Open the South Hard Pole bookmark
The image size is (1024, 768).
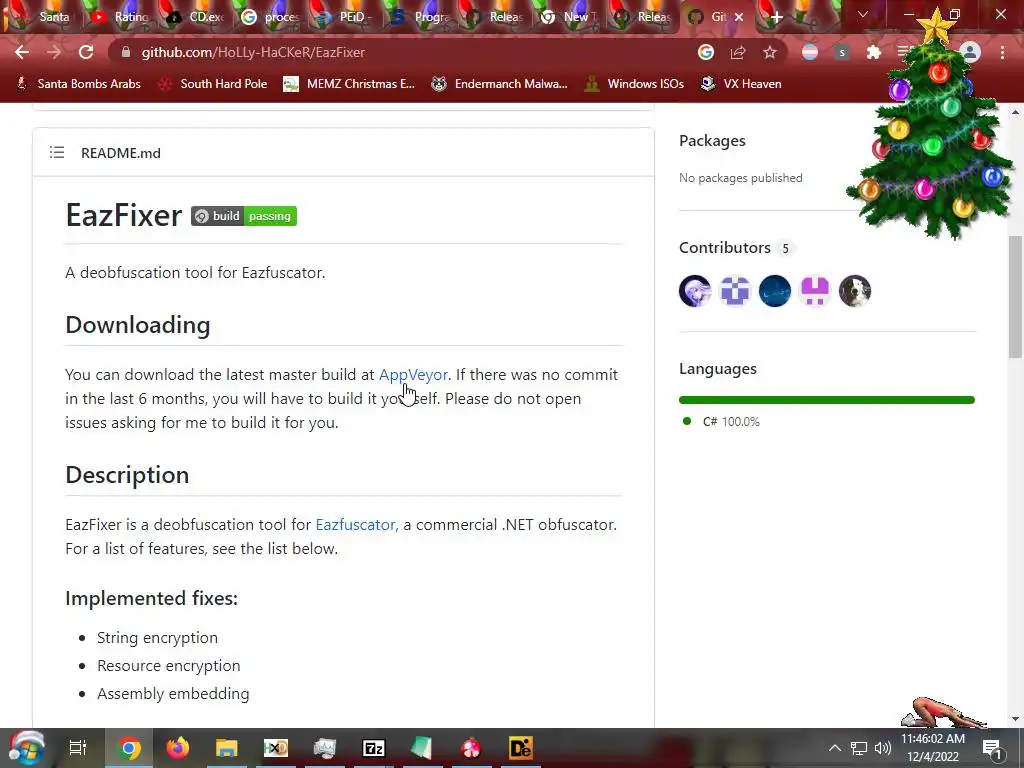pyautogui.click(x=214, y=84)
